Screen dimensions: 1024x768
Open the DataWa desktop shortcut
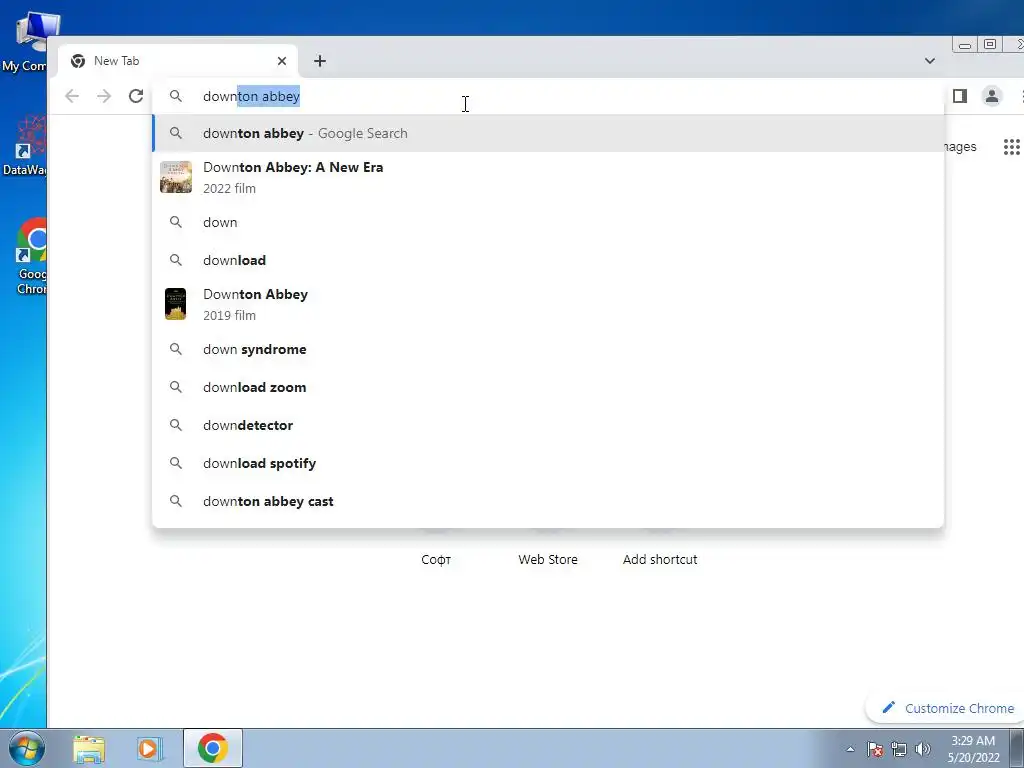pyautogui.click(x=26, y=146)
